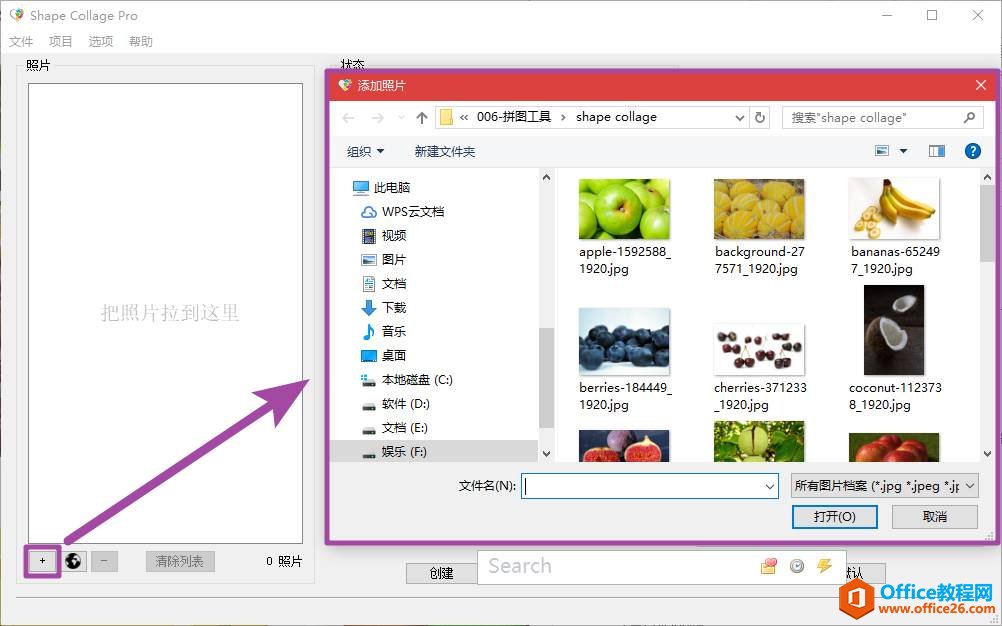The width and height of the screenshot is (1002, 626).
Task: Click the lightning bolt icon near Search bar
Action: (x=825, y=566)
